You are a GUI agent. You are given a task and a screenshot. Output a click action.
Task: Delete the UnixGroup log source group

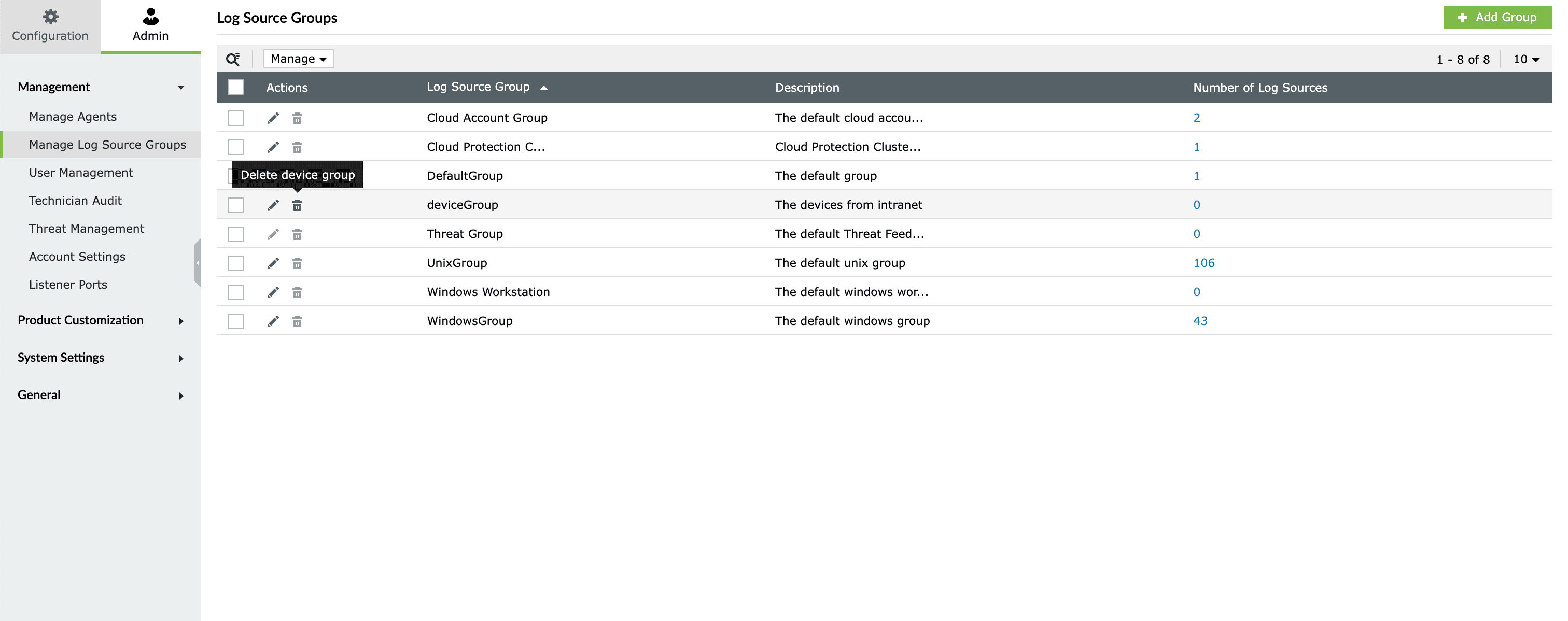pyautogui.click(x=297, y=263)
